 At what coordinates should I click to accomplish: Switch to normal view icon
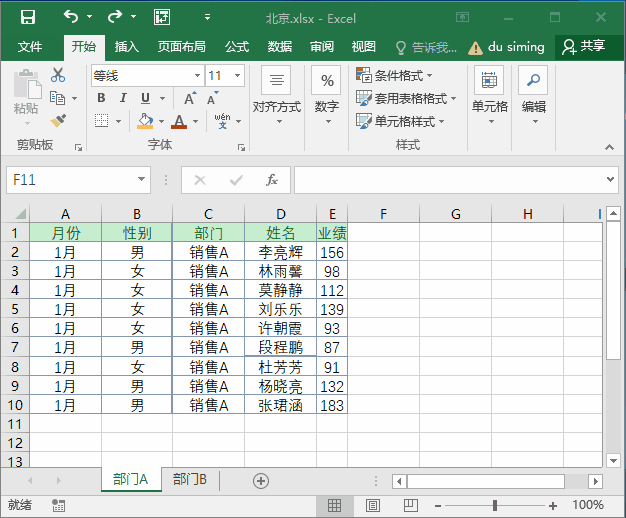point(335,506)
